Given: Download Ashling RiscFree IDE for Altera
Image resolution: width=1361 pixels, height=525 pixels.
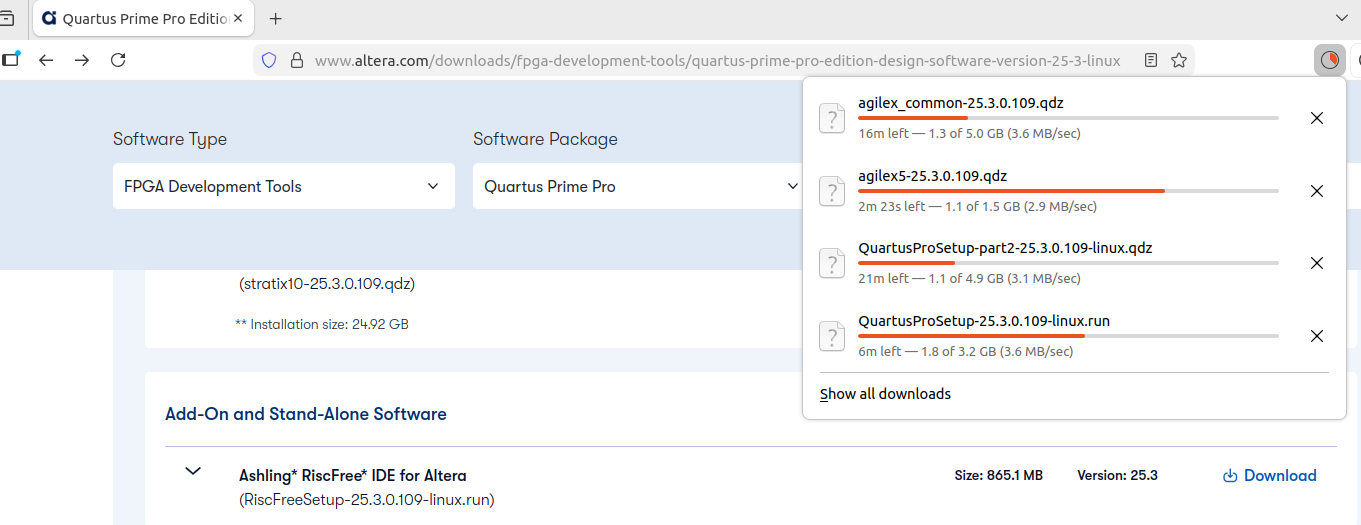Looking at the screenshot, I should click(x=1269, y=476).
